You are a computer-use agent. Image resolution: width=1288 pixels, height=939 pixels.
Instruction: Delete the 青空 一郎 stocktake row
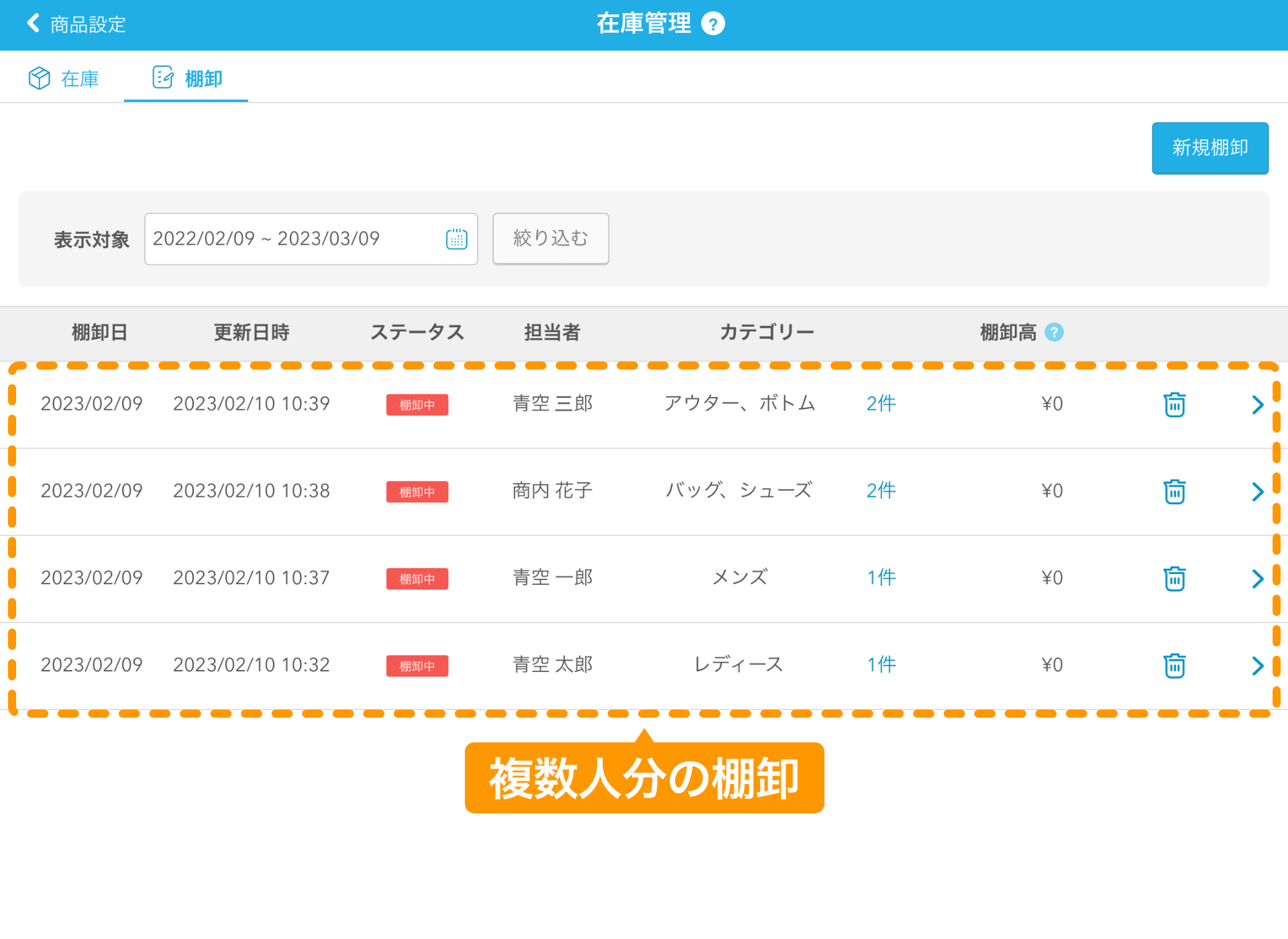click(x=1175, y=578)
